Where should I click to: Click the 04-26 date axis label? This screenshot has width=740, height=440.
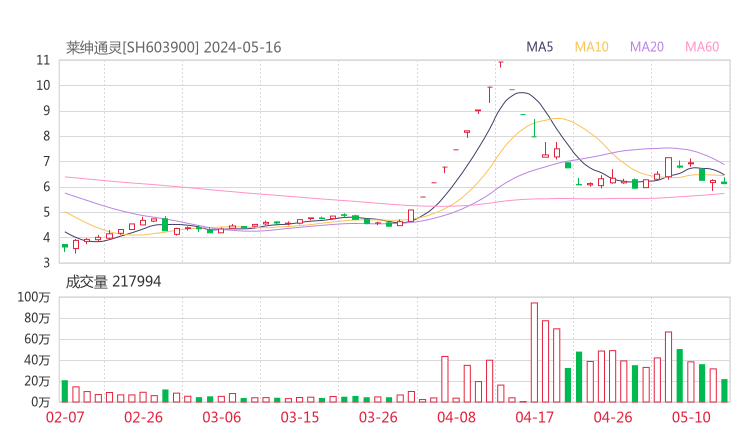(x=613, y=417)
